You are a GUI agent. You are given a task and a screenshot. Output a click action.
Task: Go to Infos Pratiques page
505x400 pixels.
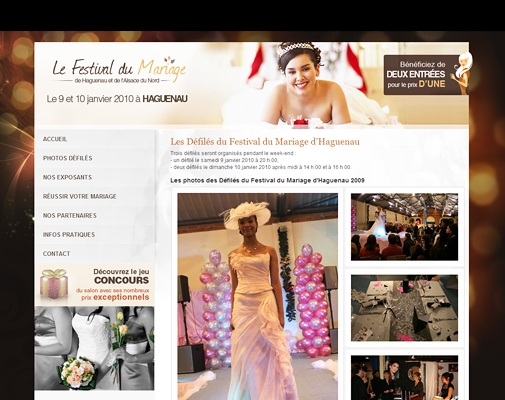[69, 234]
